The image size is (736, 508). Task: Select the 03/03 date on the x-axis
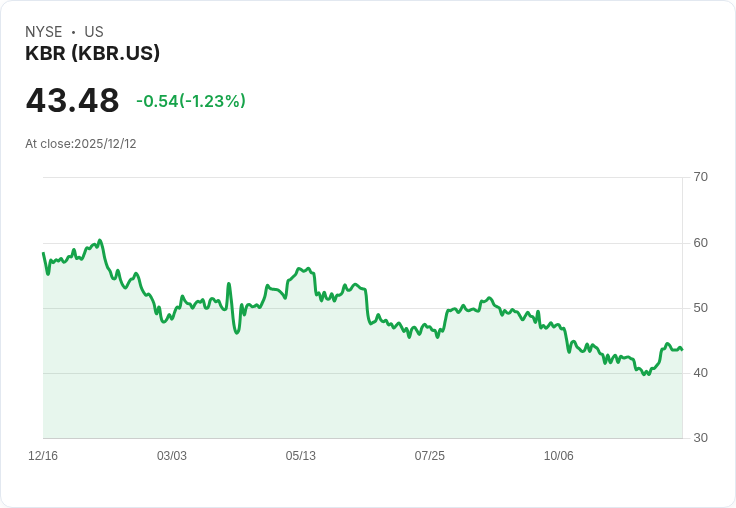[172, 456]
